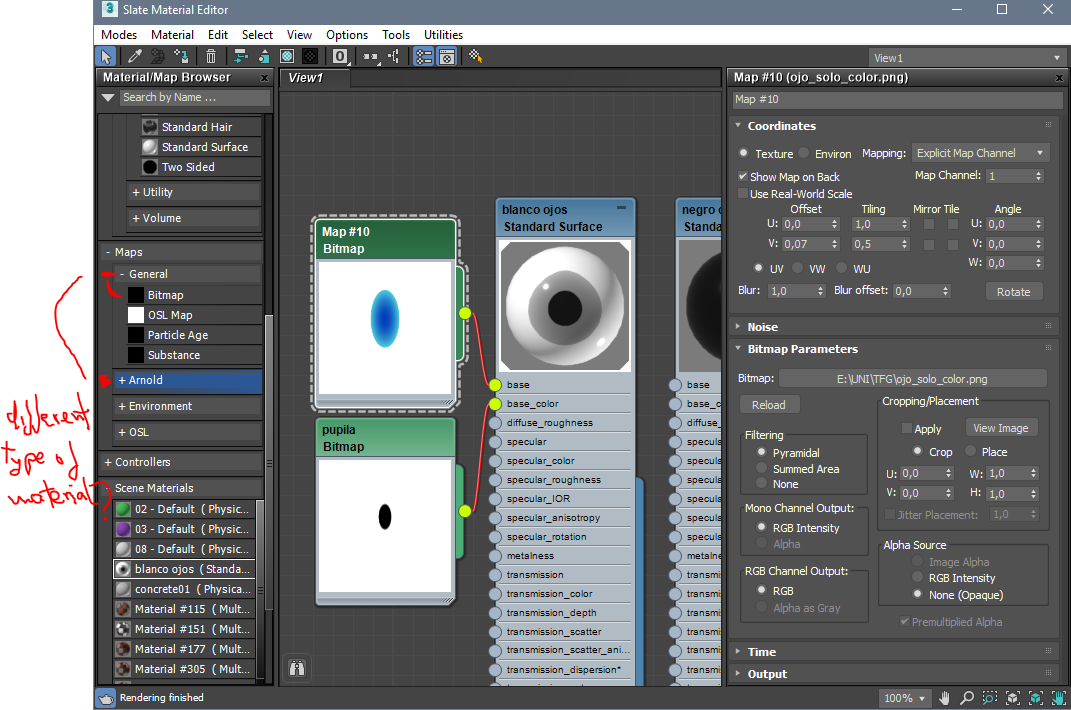This screenshot has width=1071, height=710.
Task: Assign material to selection icon
Action: (x=181, y=57)
